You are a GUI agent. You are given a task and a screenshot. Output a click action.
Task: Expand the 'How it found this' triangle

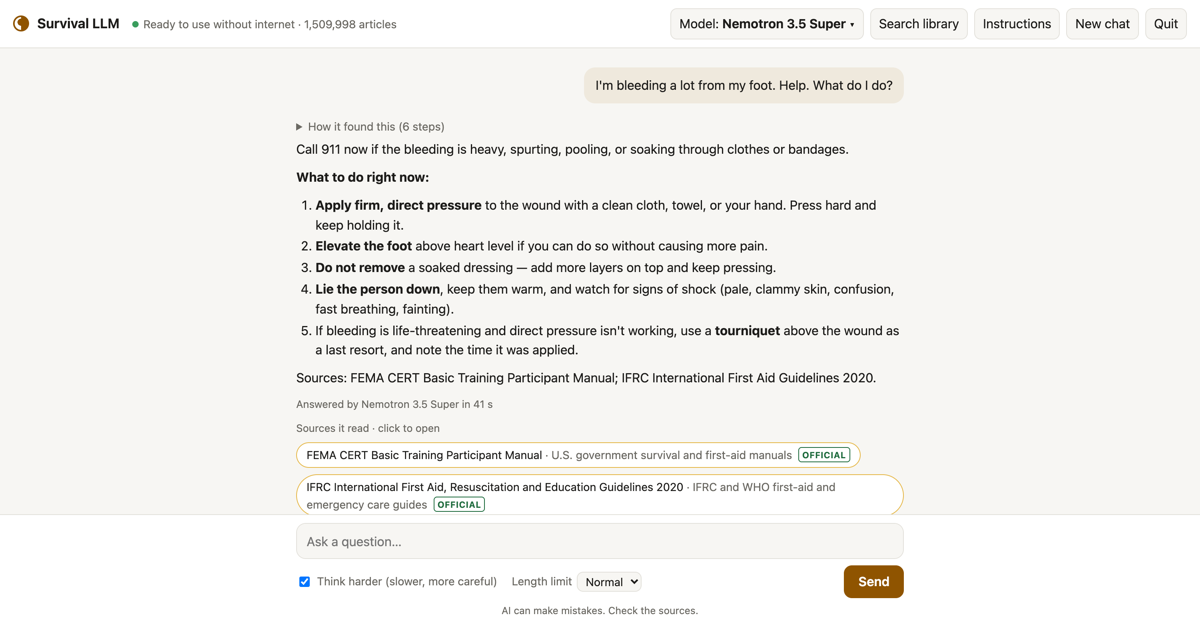299,127
